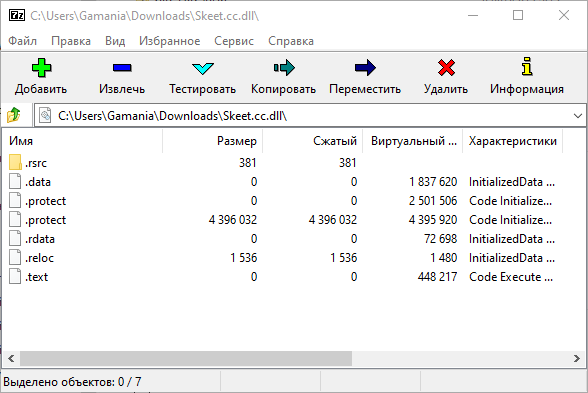Open the Файл menu
The image size is (588, 393).
point(22,40)
